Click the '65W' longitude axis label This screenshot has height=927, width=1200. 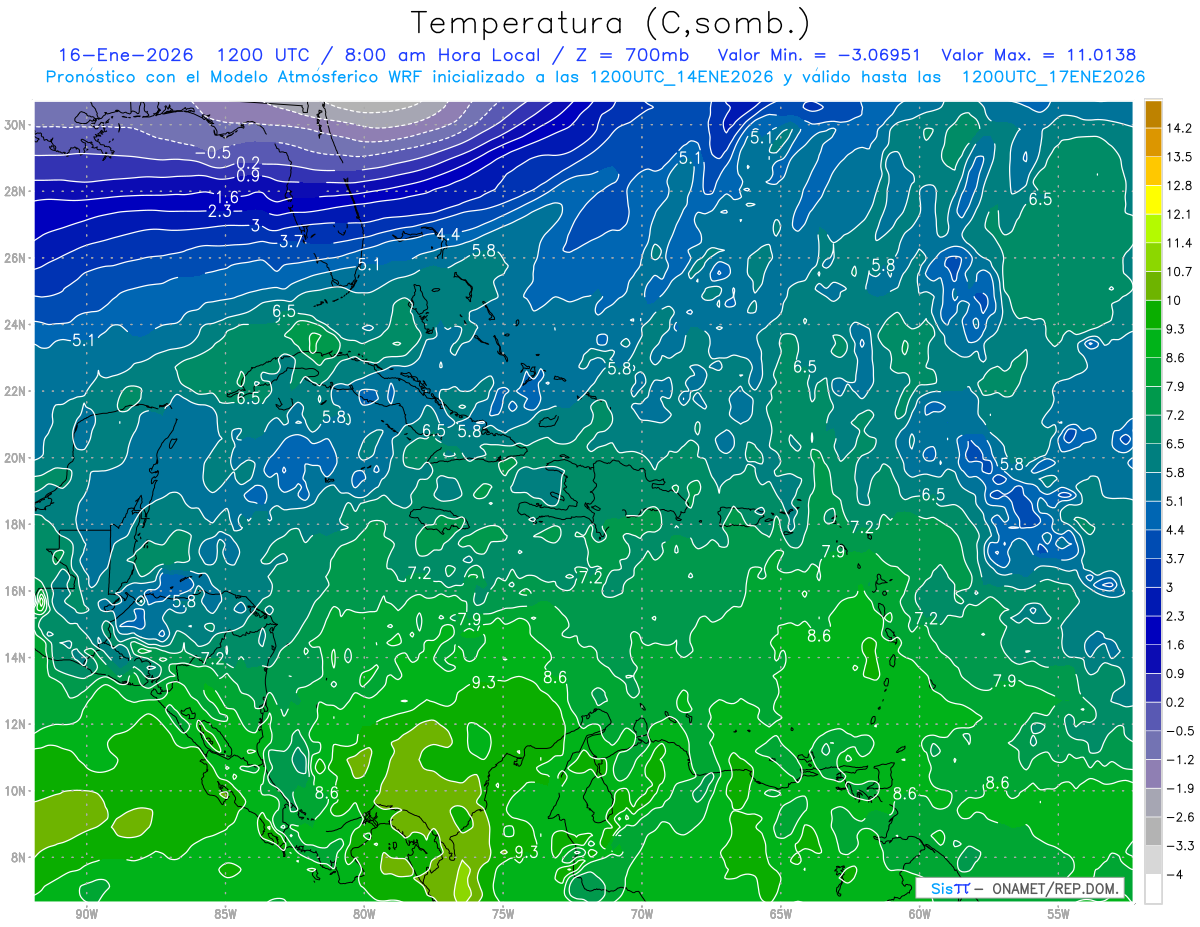click(781, 914)
